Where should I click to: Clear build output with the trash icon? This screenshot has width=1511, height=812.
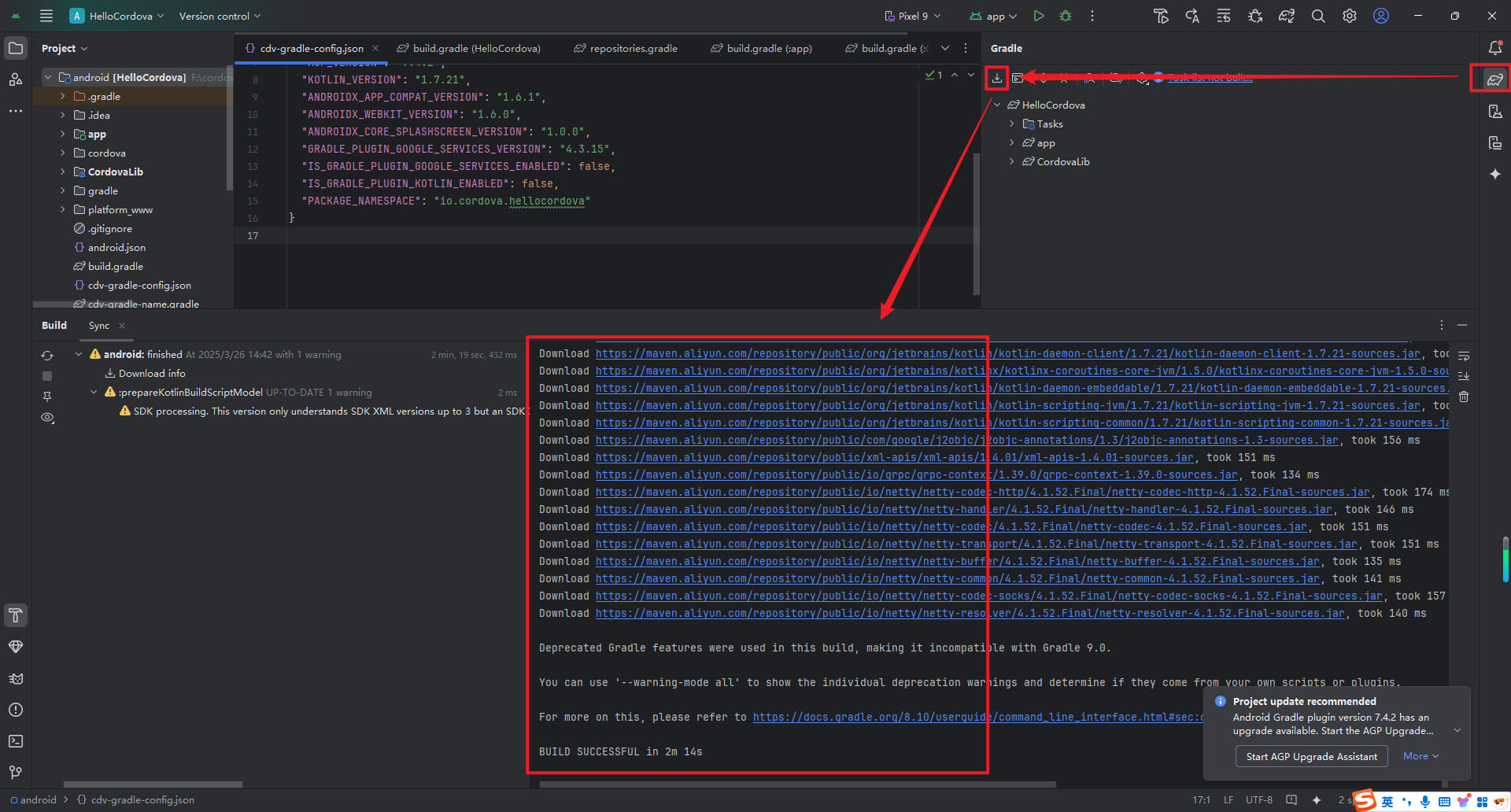[1464, 397]
